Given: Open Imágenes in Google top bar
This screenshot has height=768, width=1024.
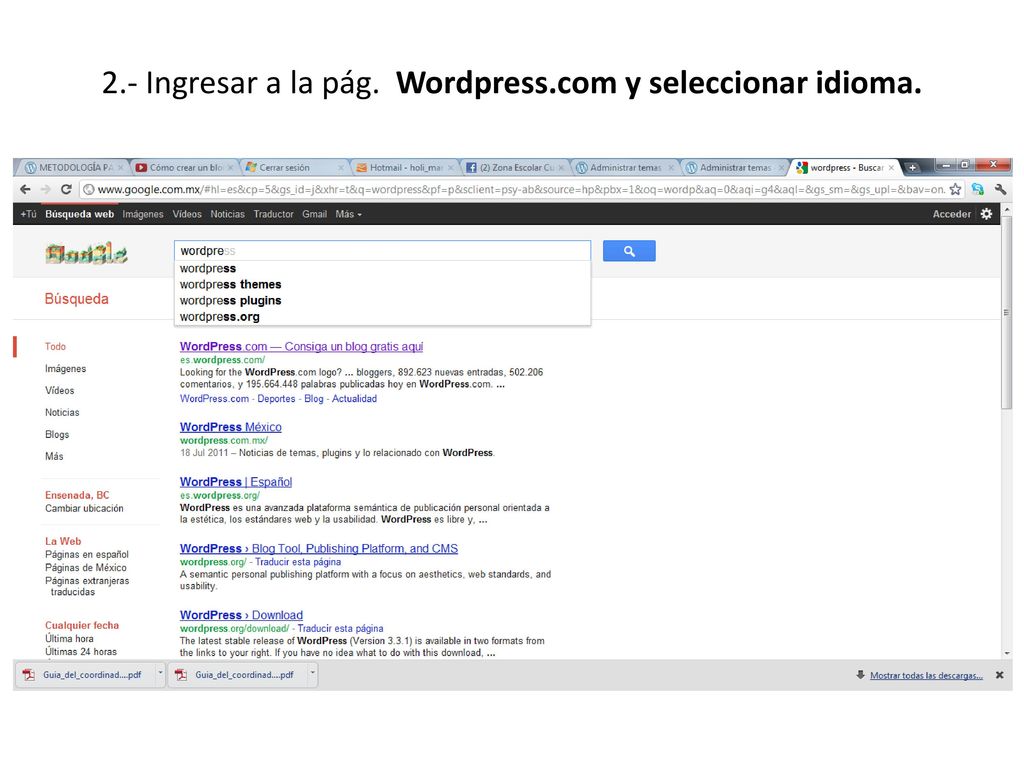Looking at the screenshot, I should point(143,214).
